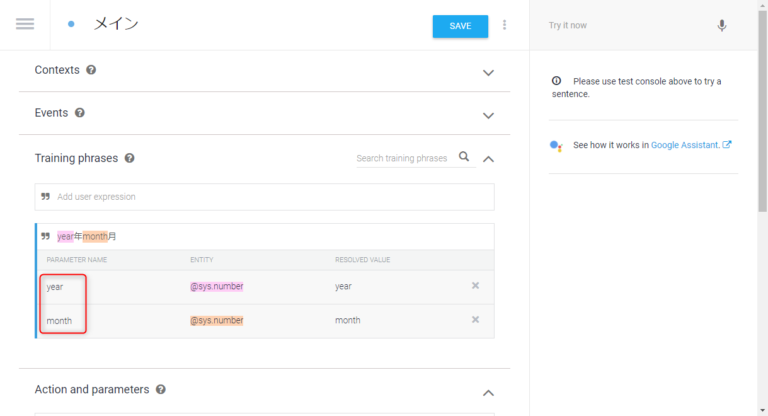Screen dimensions: 768x416
Task: Click the help icon next to Contexts
Action: pos(91,71)
